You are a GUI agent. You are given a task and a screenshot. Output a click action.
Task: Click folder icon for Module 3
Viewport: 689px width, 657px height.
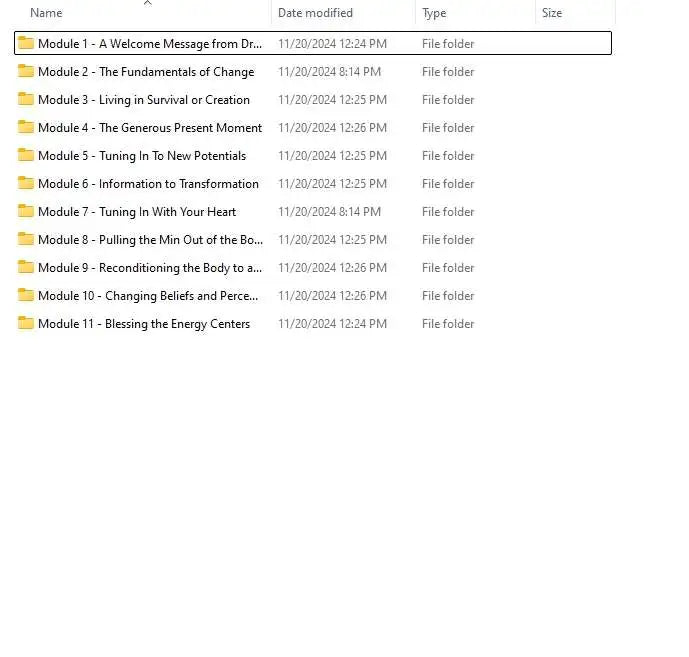[26, 99]
